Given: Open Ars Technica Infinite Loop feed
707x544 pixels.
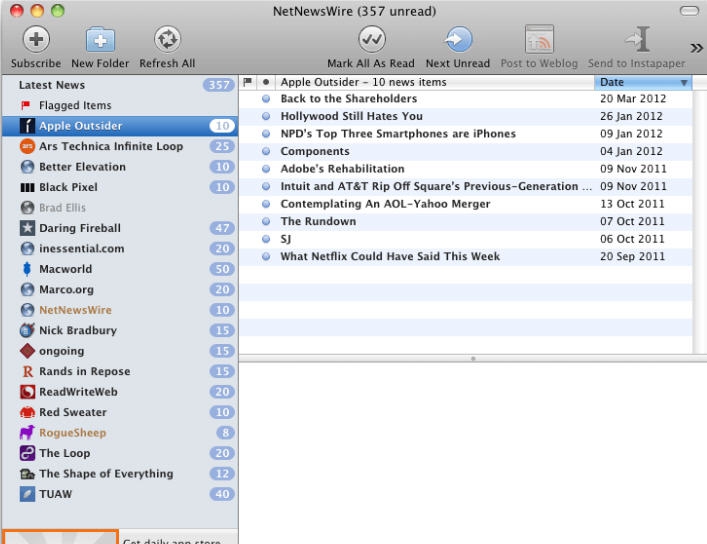Looking at the screenshot, I should 120,146.
